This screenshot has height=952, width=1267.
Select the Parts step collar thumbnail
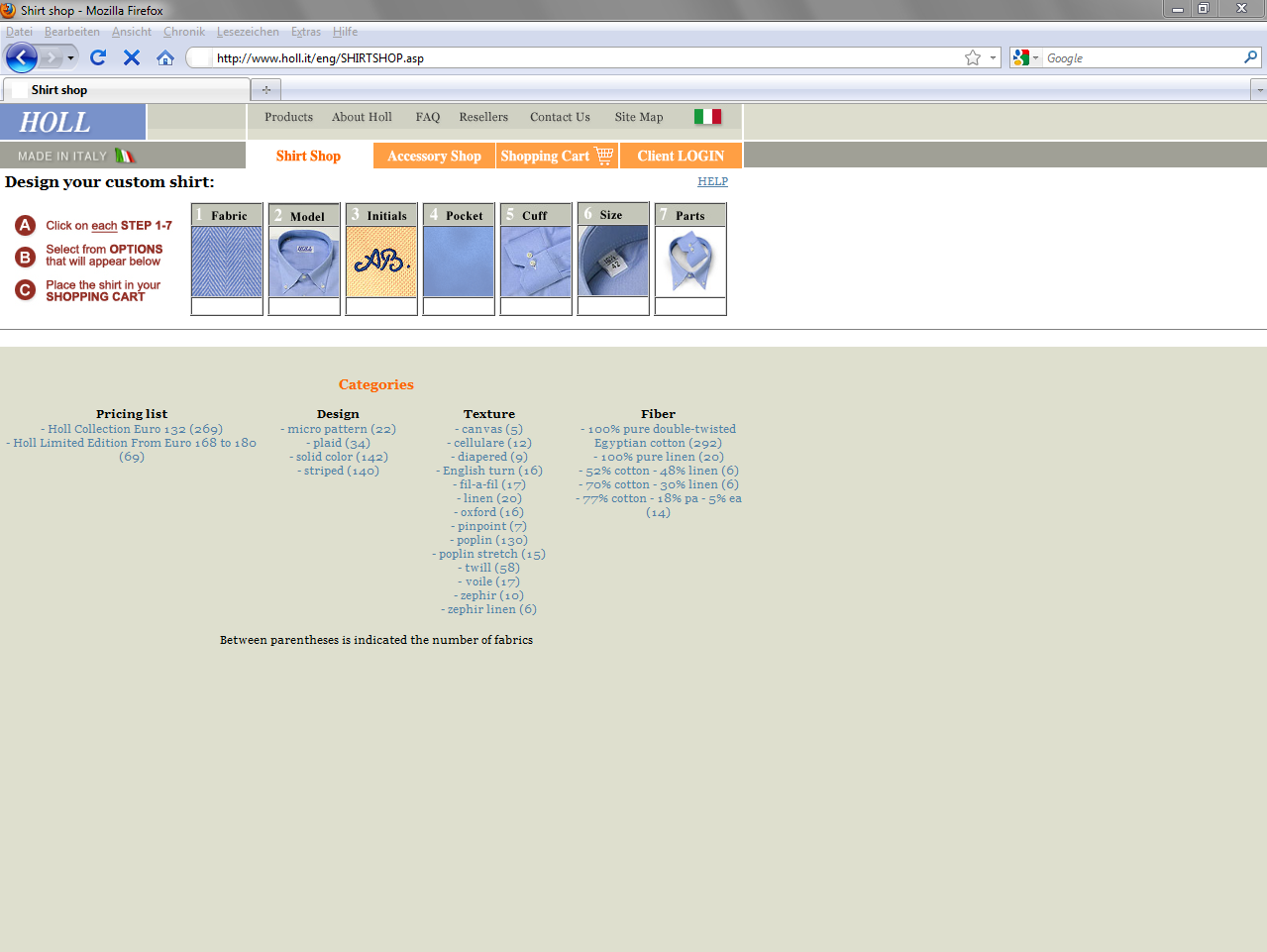(690, 262)
